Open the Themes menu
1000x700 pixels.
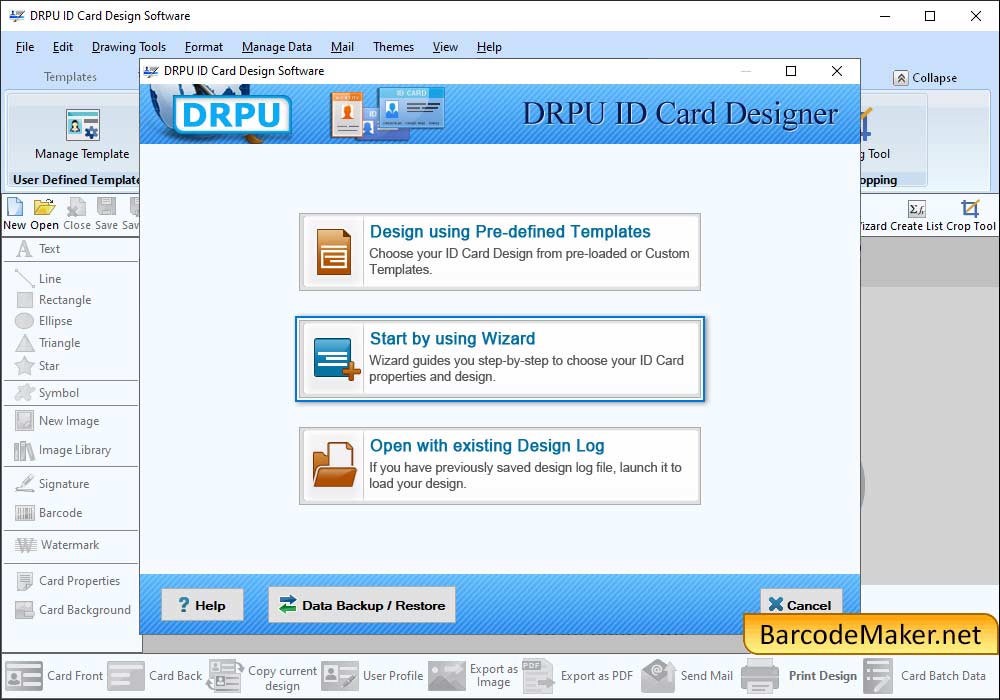click(x=393, y=47)
